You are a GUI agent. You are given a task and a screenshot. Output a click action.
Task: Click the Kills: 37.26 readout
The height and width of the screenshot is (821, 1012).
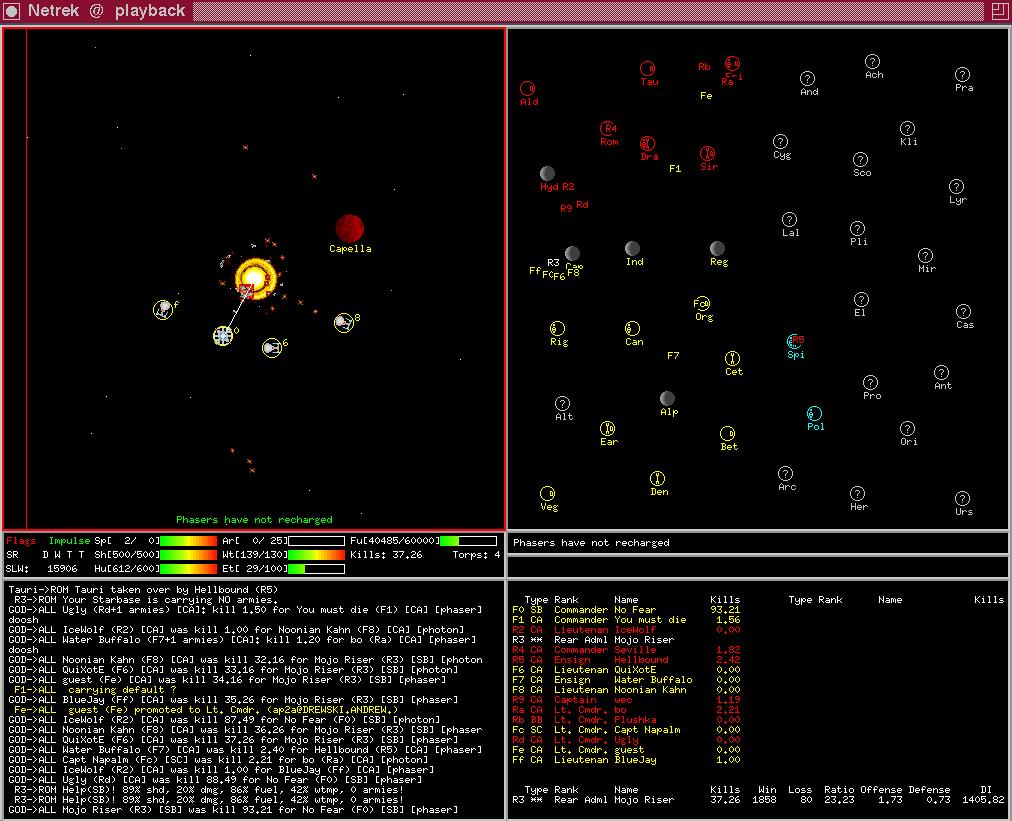(386, 554)
